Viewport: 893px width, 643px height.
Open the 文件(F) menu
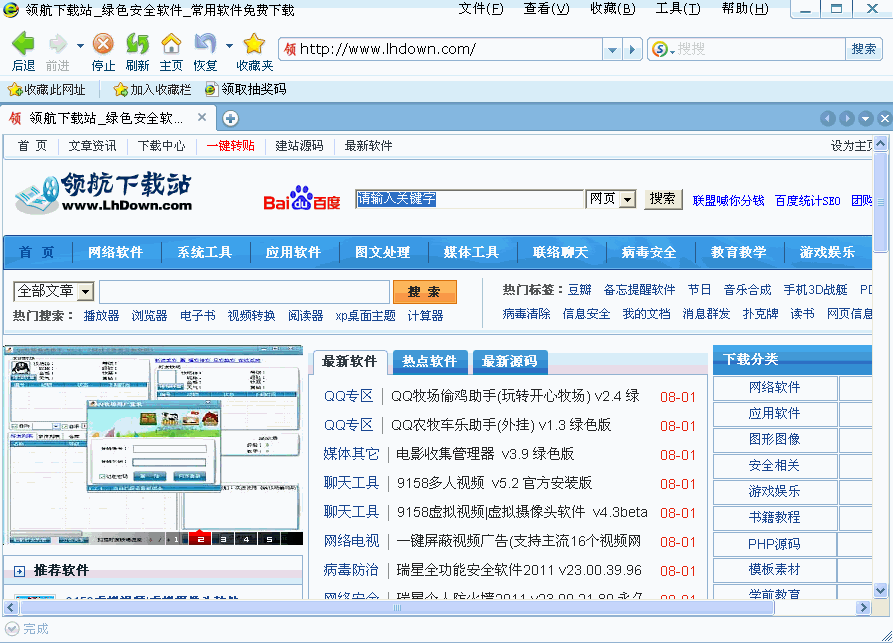click(481, 9)
